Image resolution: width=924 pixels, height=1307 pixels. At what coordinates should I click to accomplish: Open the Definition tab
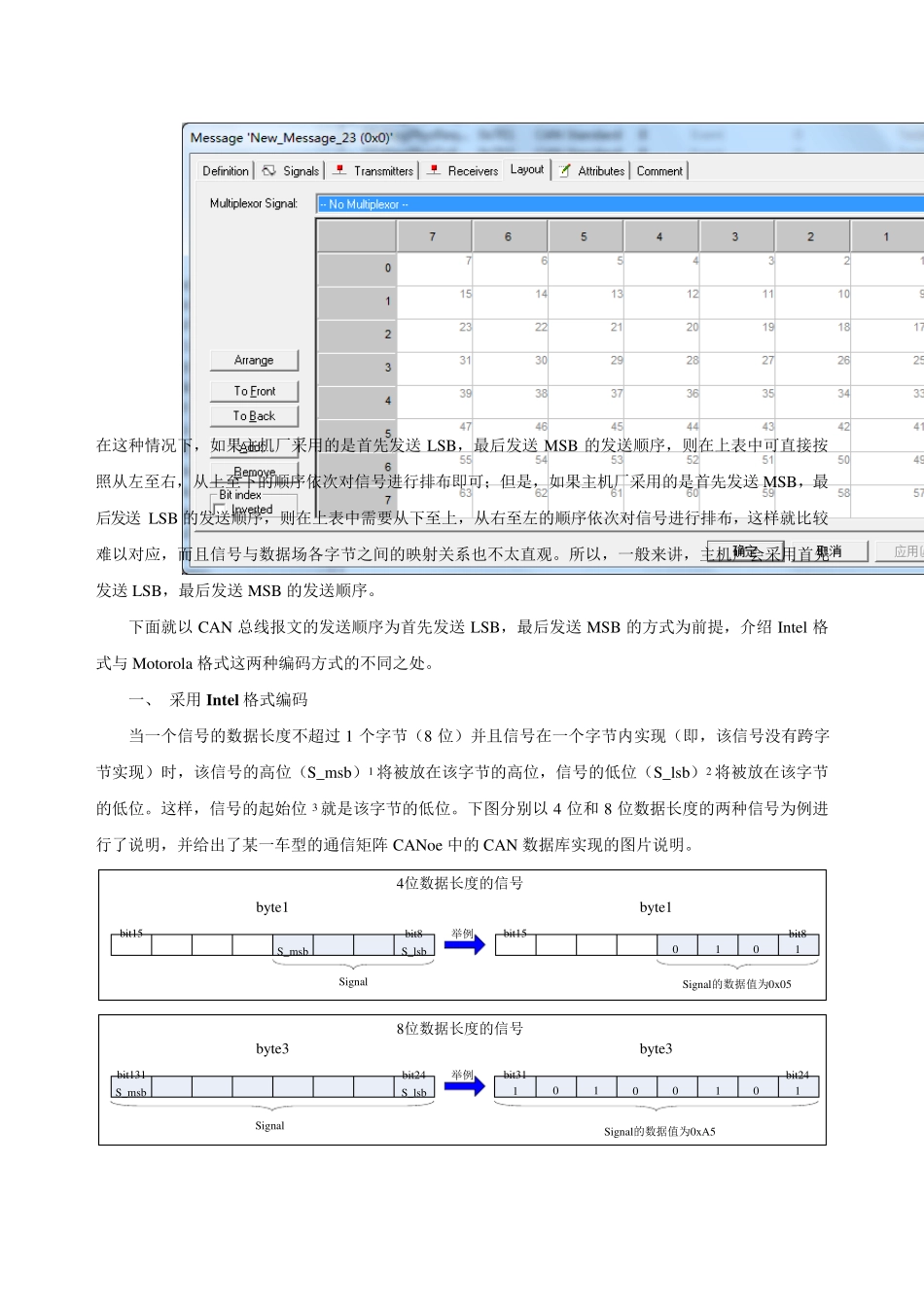(x=226, y=171)
